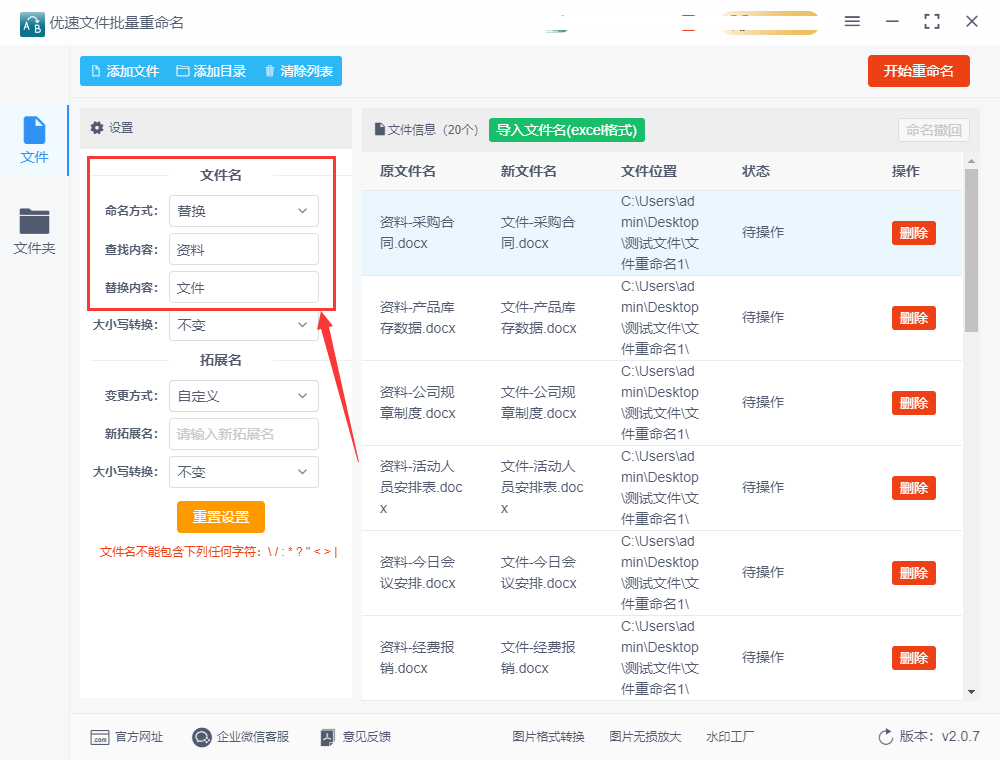
Task: Click the file icon beside 文件信息
Action: [x=380, y=129]
